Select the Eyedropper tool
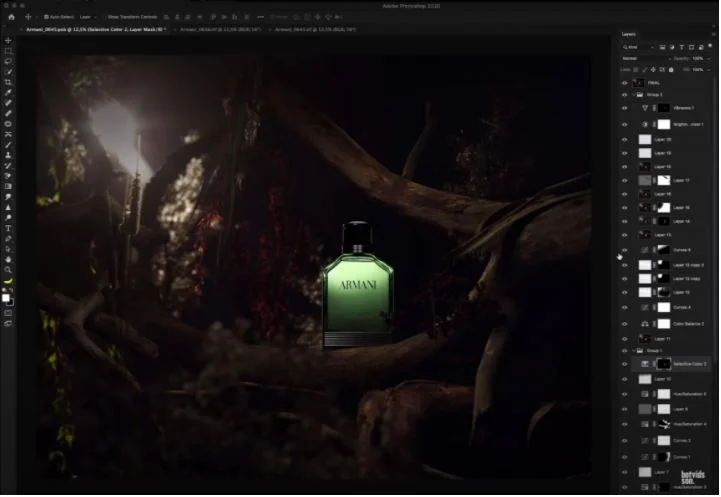 pyautogui.click(x=8, y=93)
